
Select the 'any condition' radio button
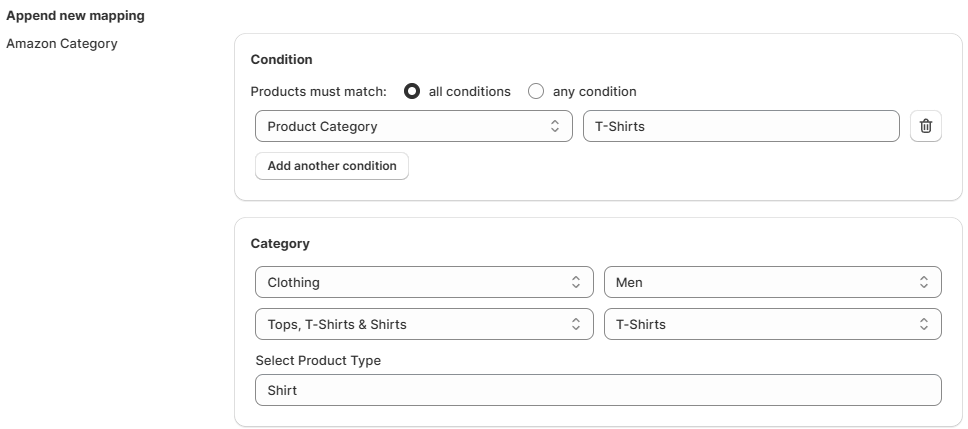536,91
